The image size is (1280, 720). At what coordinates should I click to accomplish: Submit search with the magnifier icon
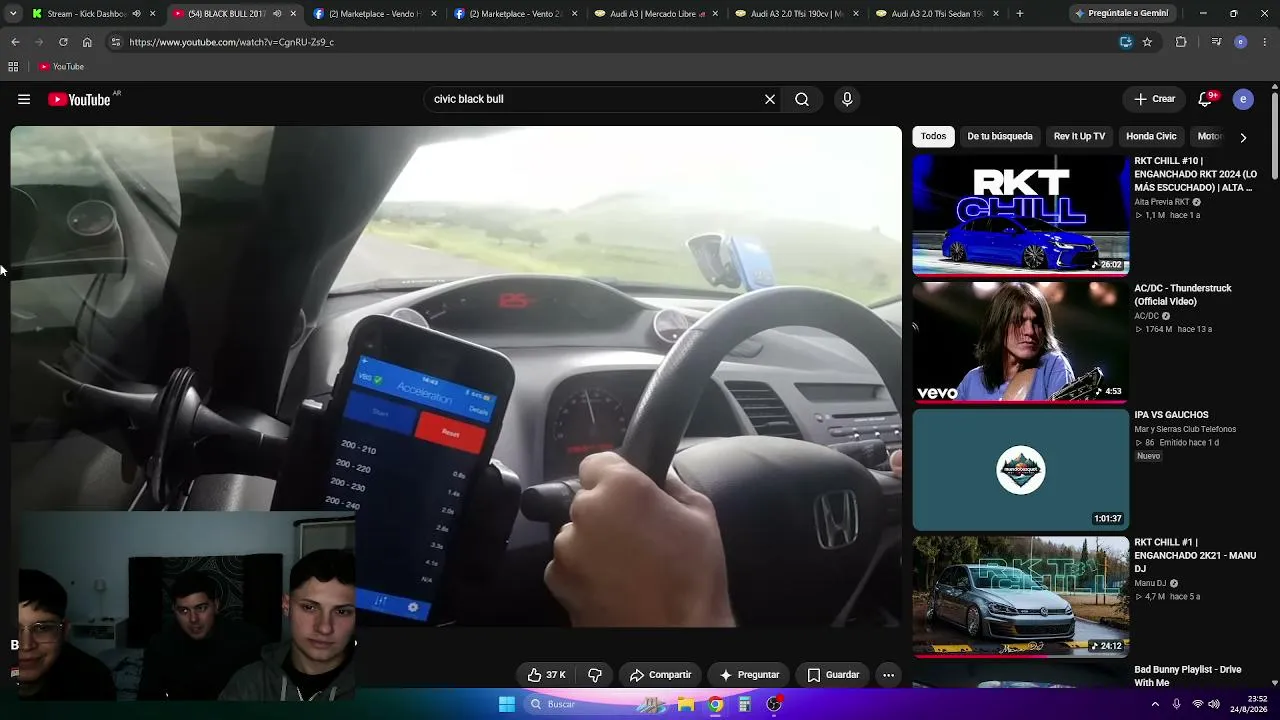pos(802,99)
